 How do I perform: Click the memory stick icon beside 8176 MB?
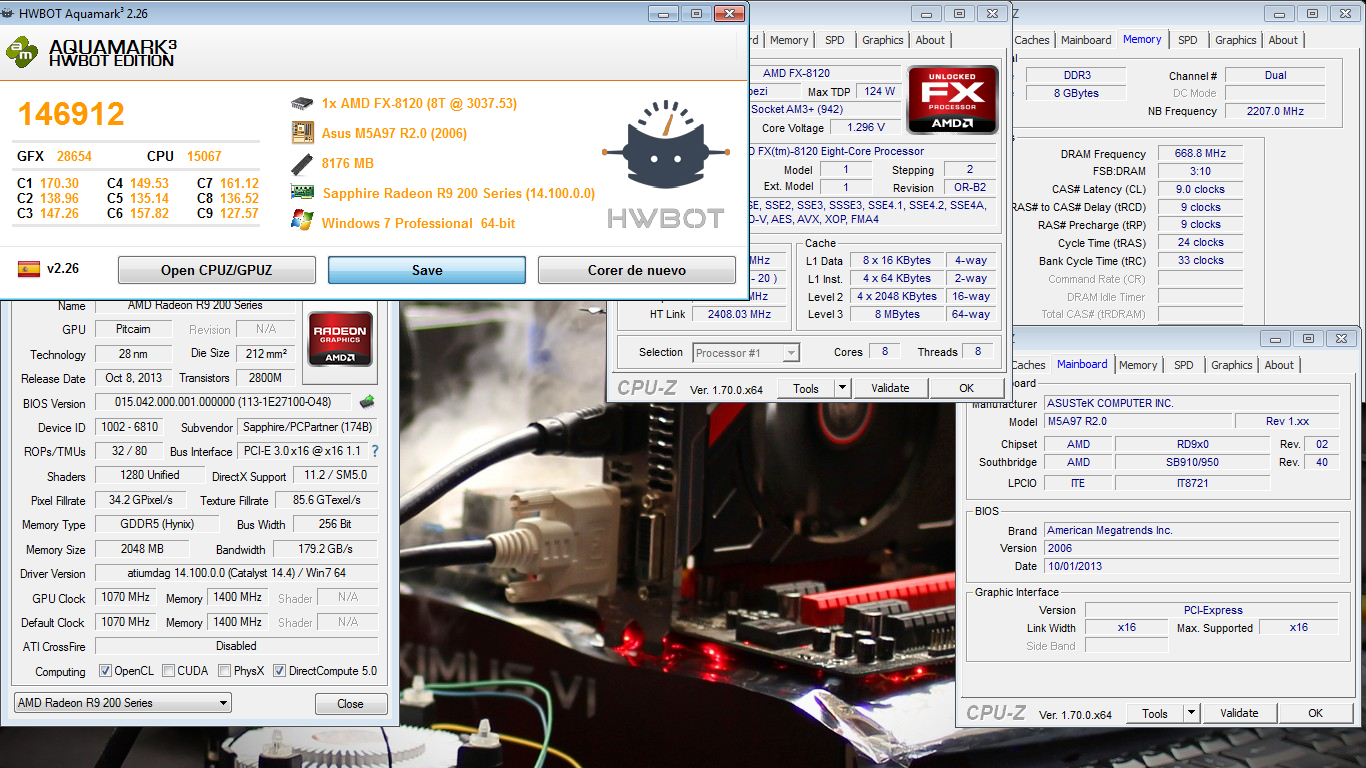[302, 163]
